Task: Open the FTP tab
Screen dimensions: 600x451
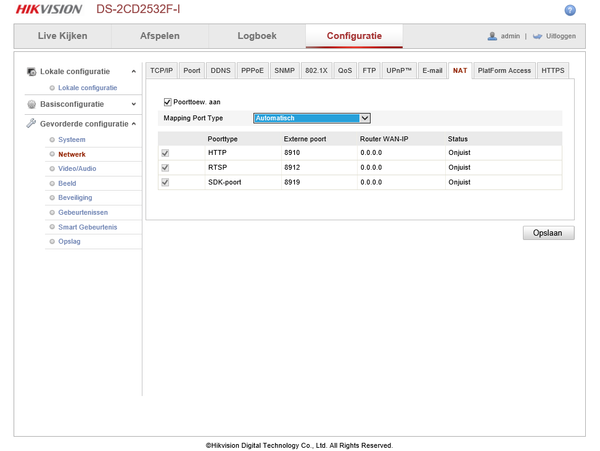Action: click(x=369, y=71)
